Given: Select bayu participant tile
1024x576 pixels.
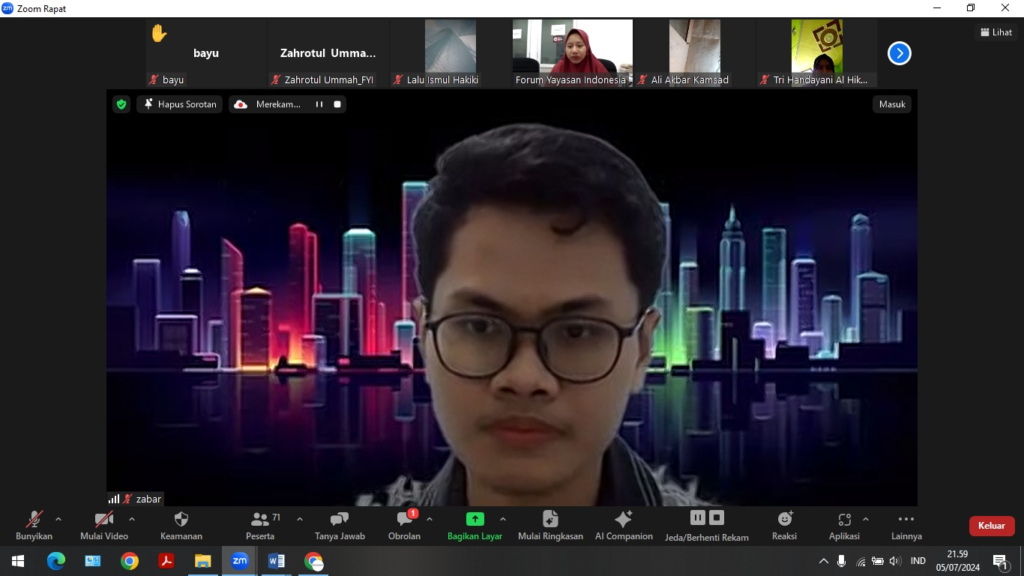Looking at the screenshot, I should click(206, 54).
